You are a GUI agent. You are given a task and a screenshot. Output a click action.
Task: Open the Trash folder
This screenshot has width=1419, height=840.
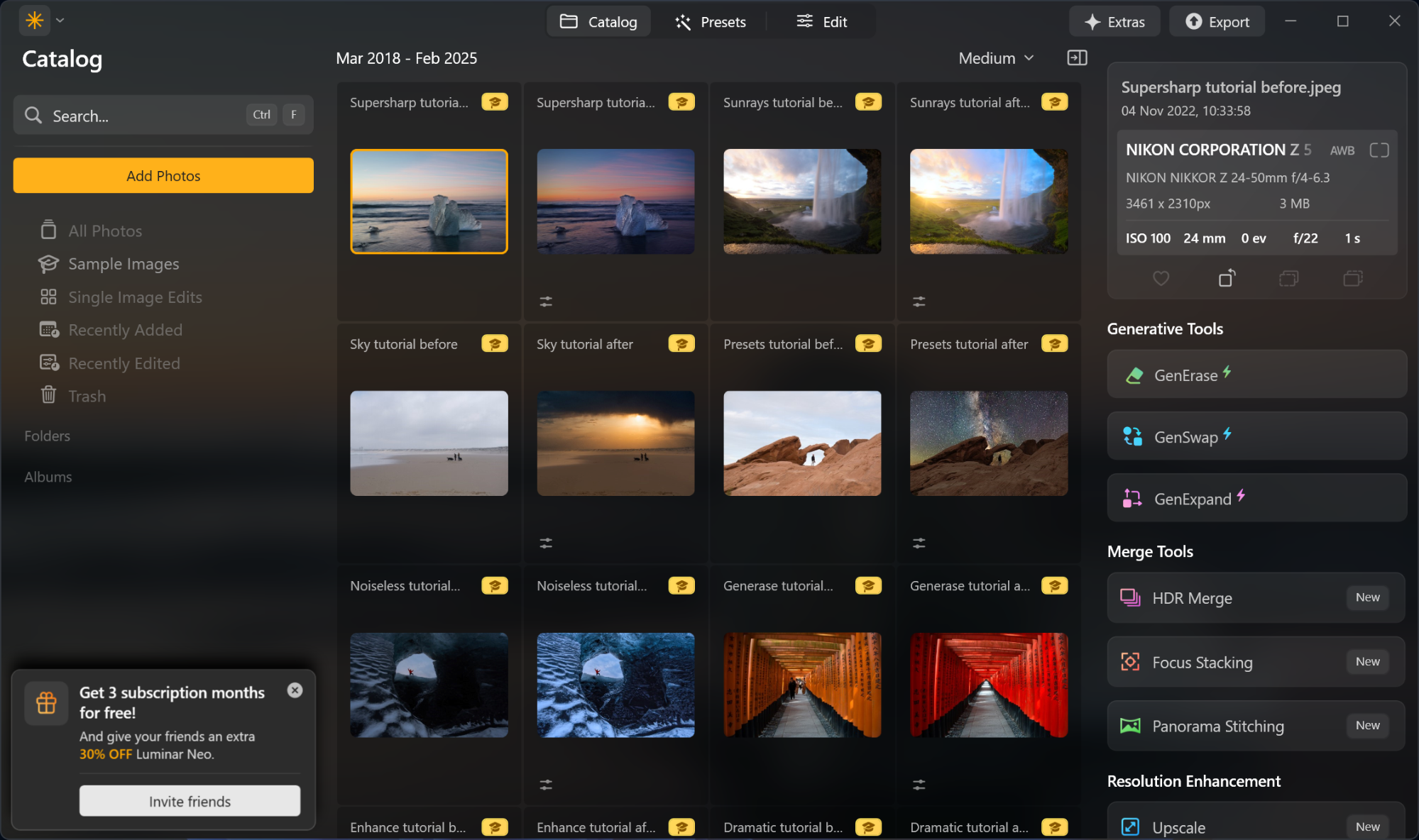[87, 396]
